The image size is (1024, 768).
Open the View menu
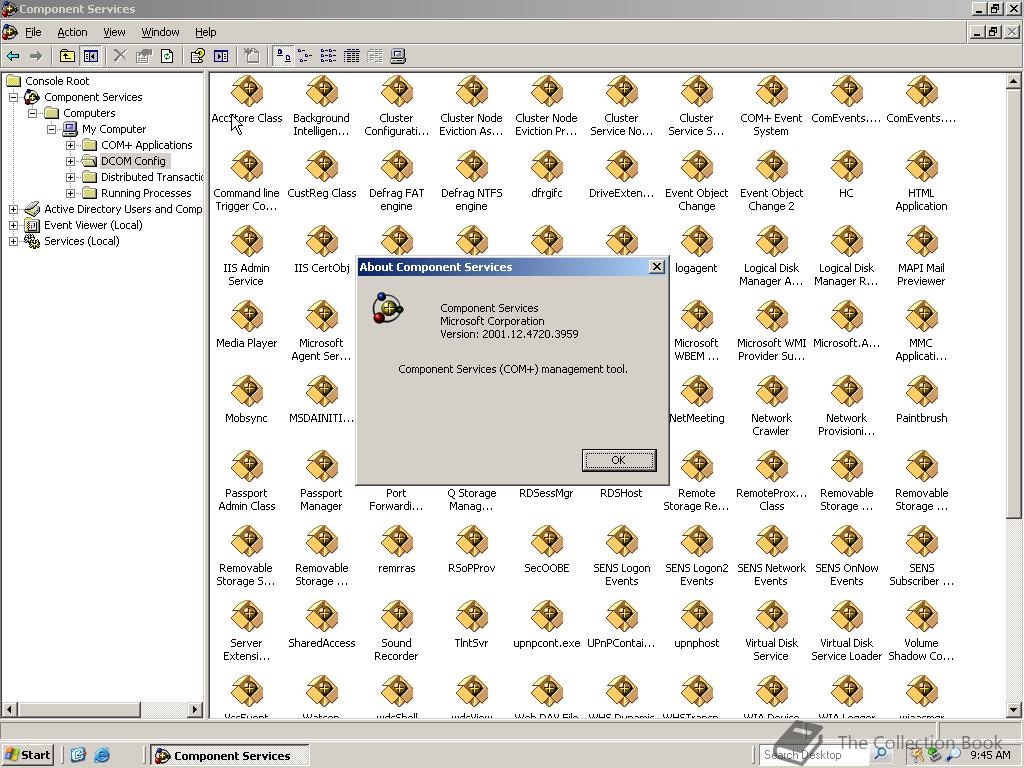coord(114,32)
